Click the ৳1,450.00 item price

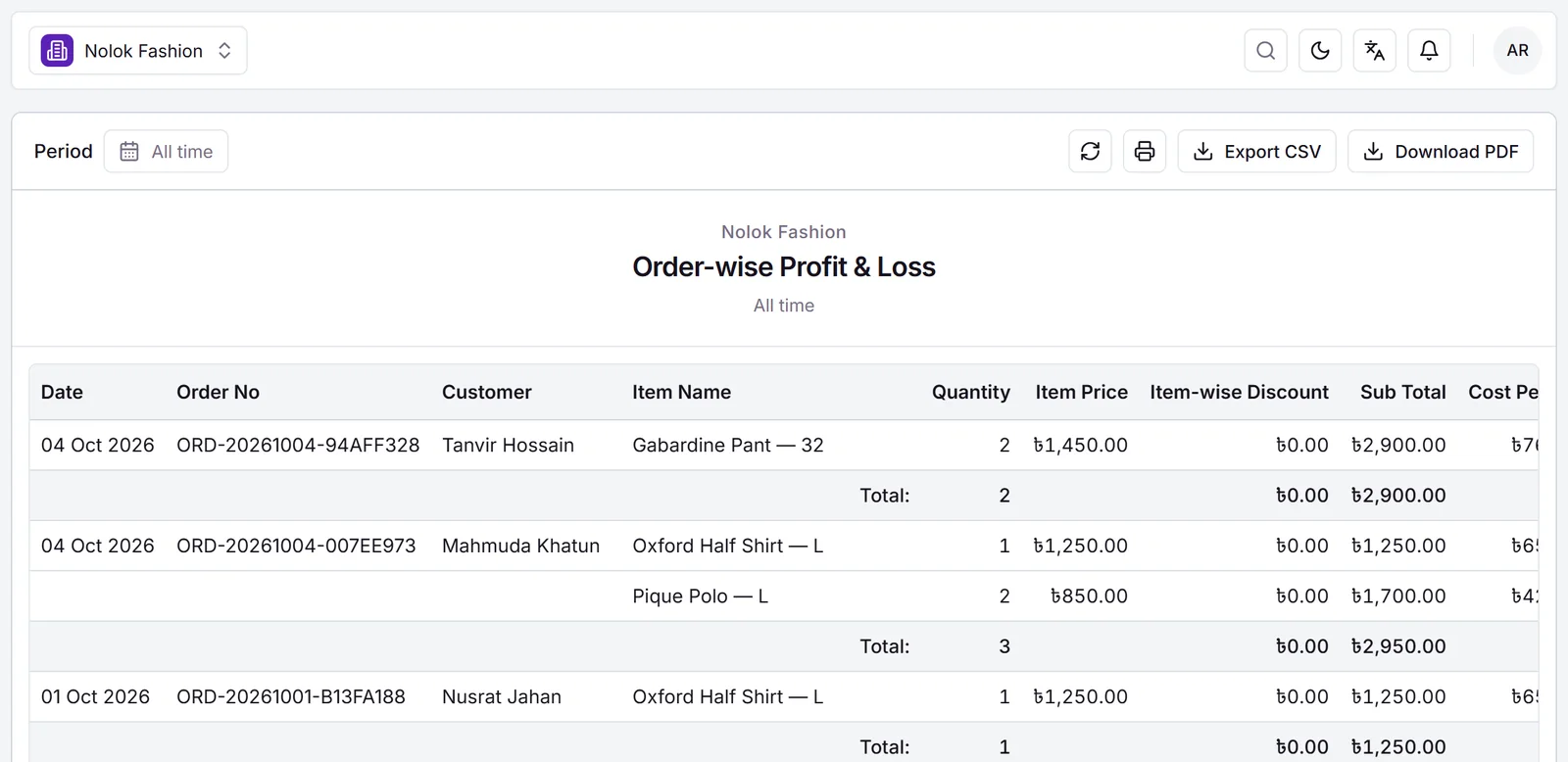1080,446
